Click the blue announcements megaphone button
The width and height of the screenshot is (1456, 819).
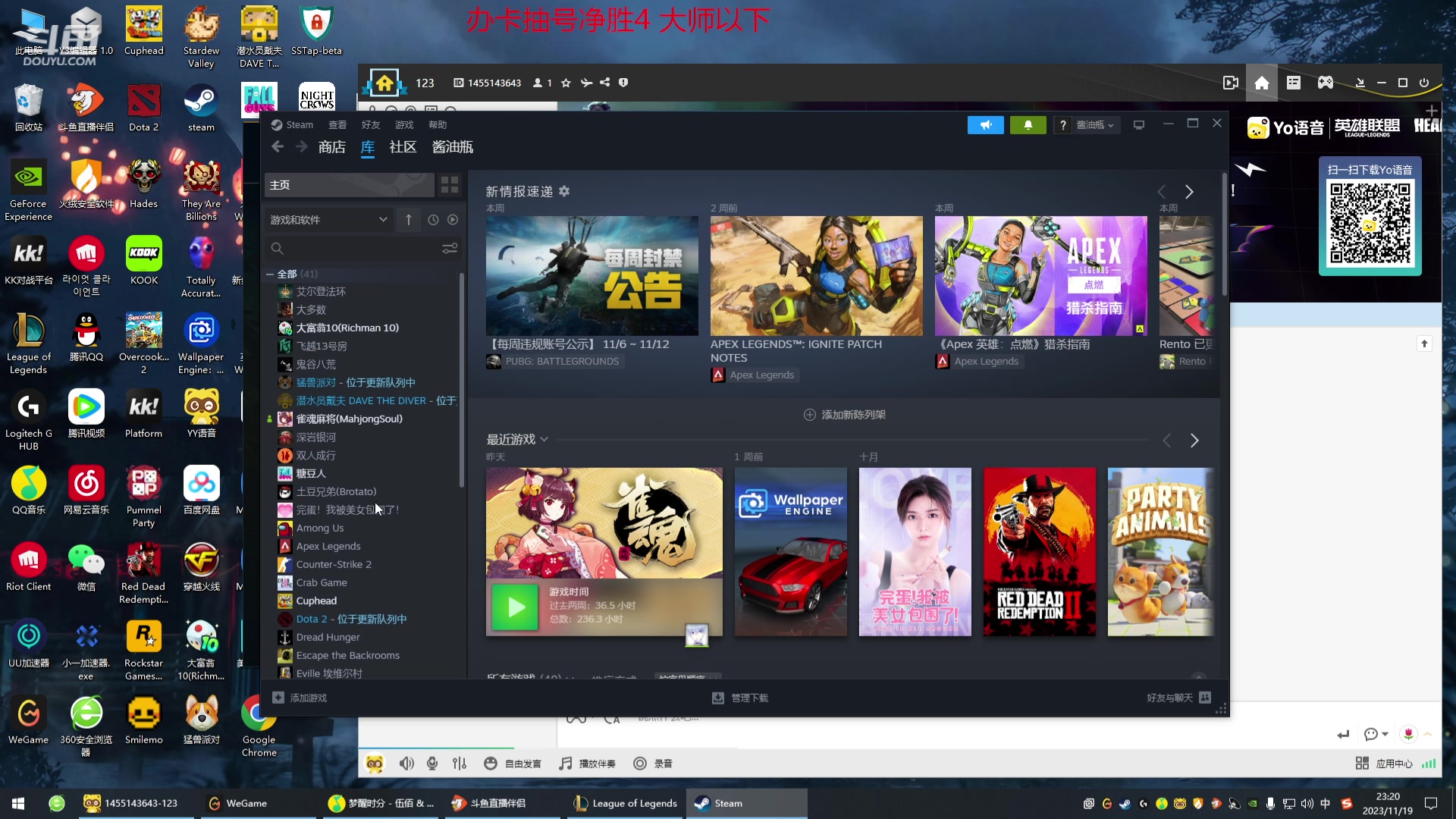point(985,125)
